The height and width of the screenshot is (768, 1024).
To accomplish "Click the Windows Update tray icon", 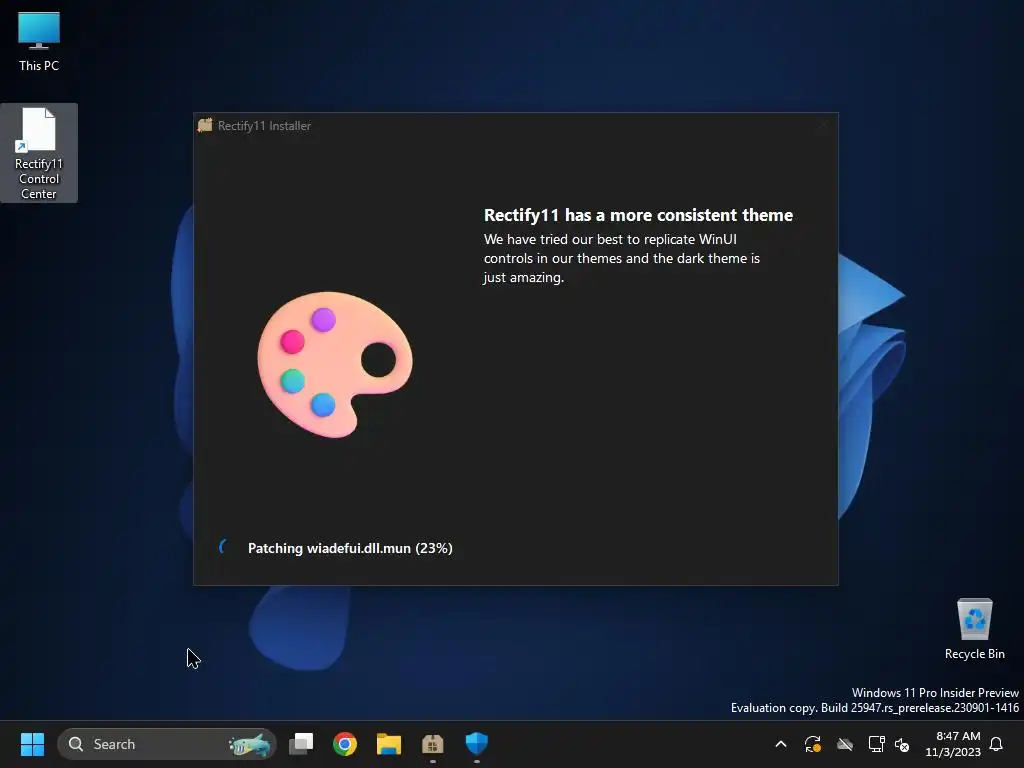I will click(x=812, y=744).
